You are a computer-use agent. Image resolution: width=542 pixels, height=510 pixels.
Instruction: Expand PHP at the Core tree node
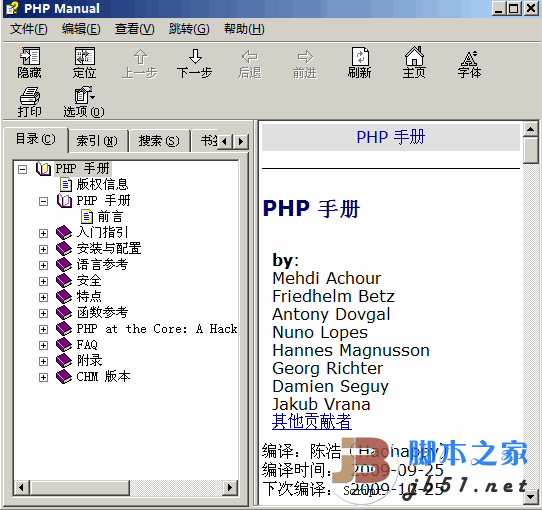[43, 330]
